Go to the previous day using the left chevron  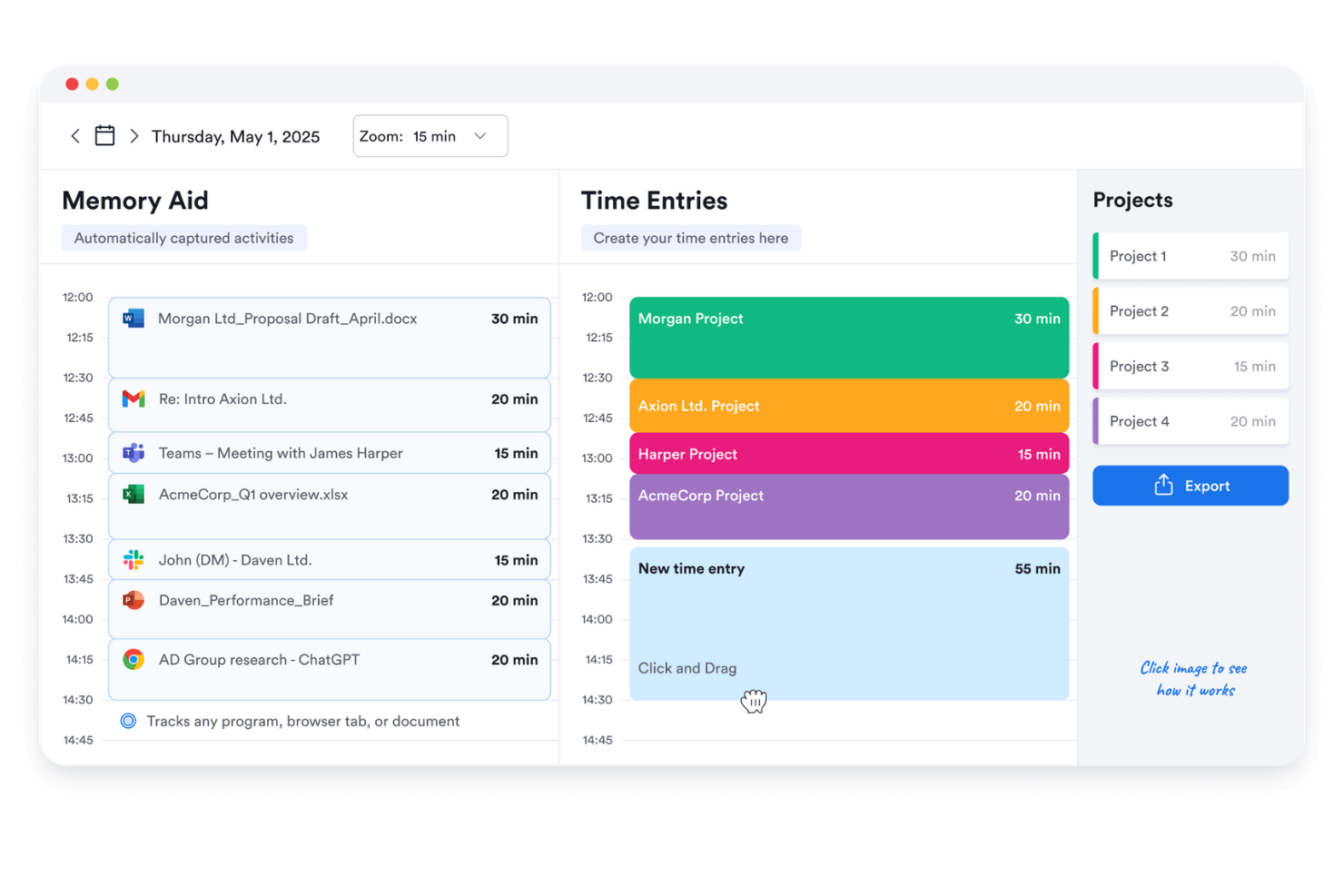pos(75,135)
